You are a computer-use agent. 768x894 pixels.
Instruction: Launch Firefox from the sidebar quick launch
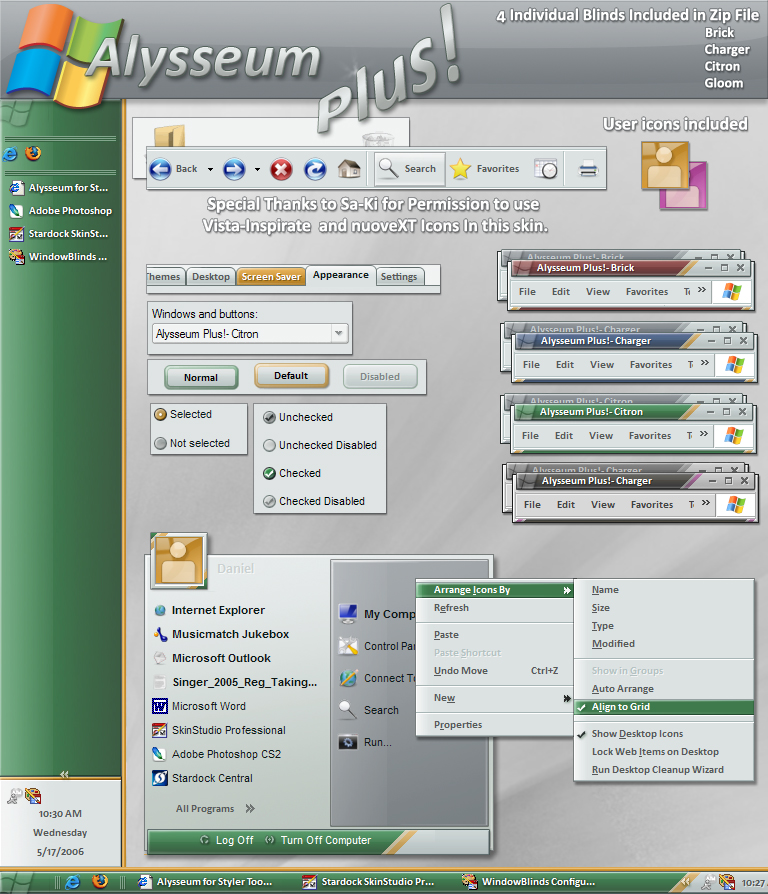click(33, 153)
